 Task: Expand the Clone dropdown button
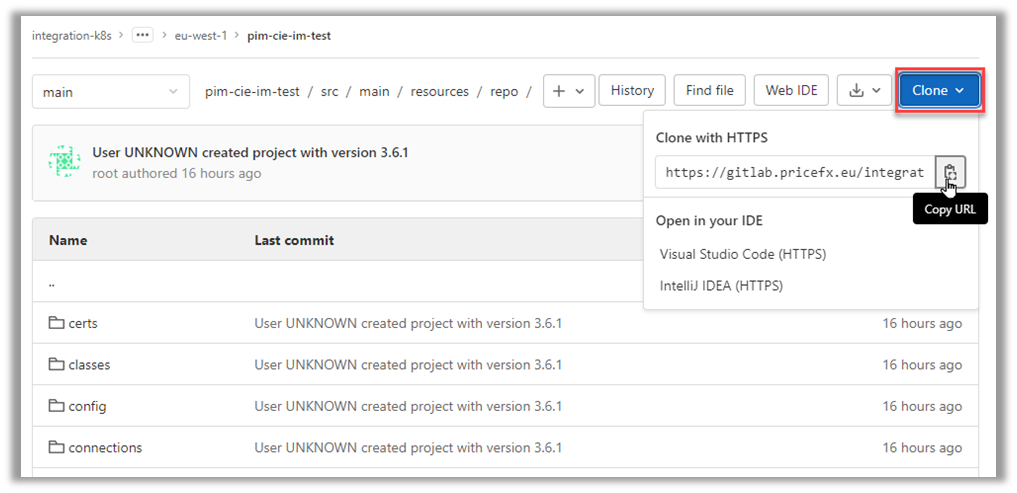tap(938, 90)
